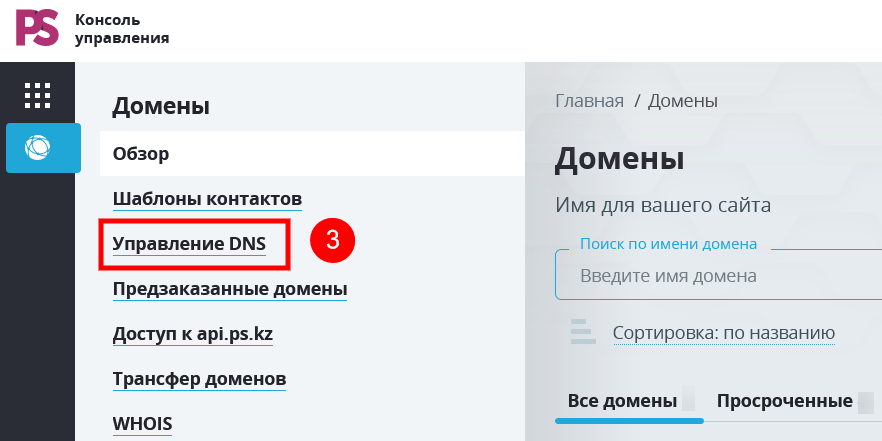Click the PS logo

(37, 28)
